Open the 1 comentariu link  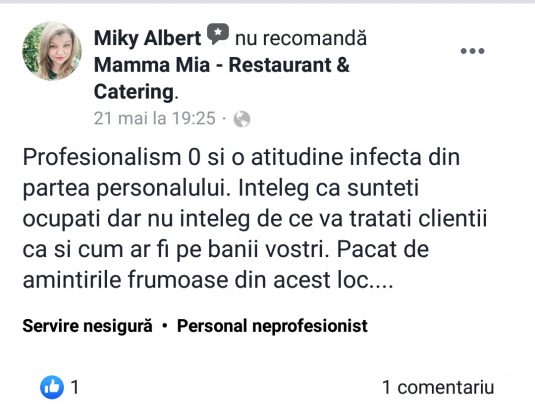pos(438,388)
